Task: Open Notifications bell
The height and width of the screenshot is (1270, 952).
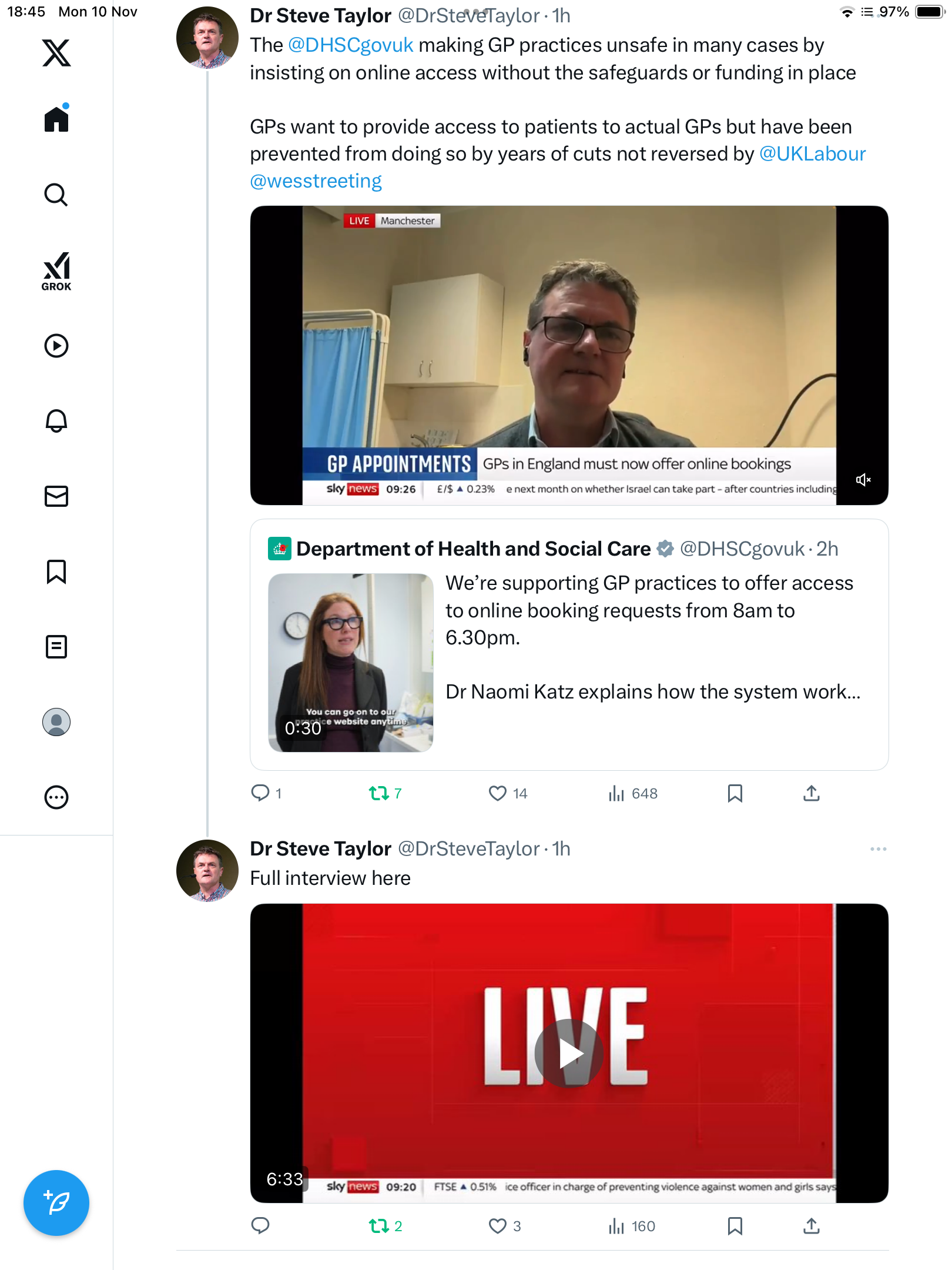Action: pyautogui.click(x=56, y=421)
